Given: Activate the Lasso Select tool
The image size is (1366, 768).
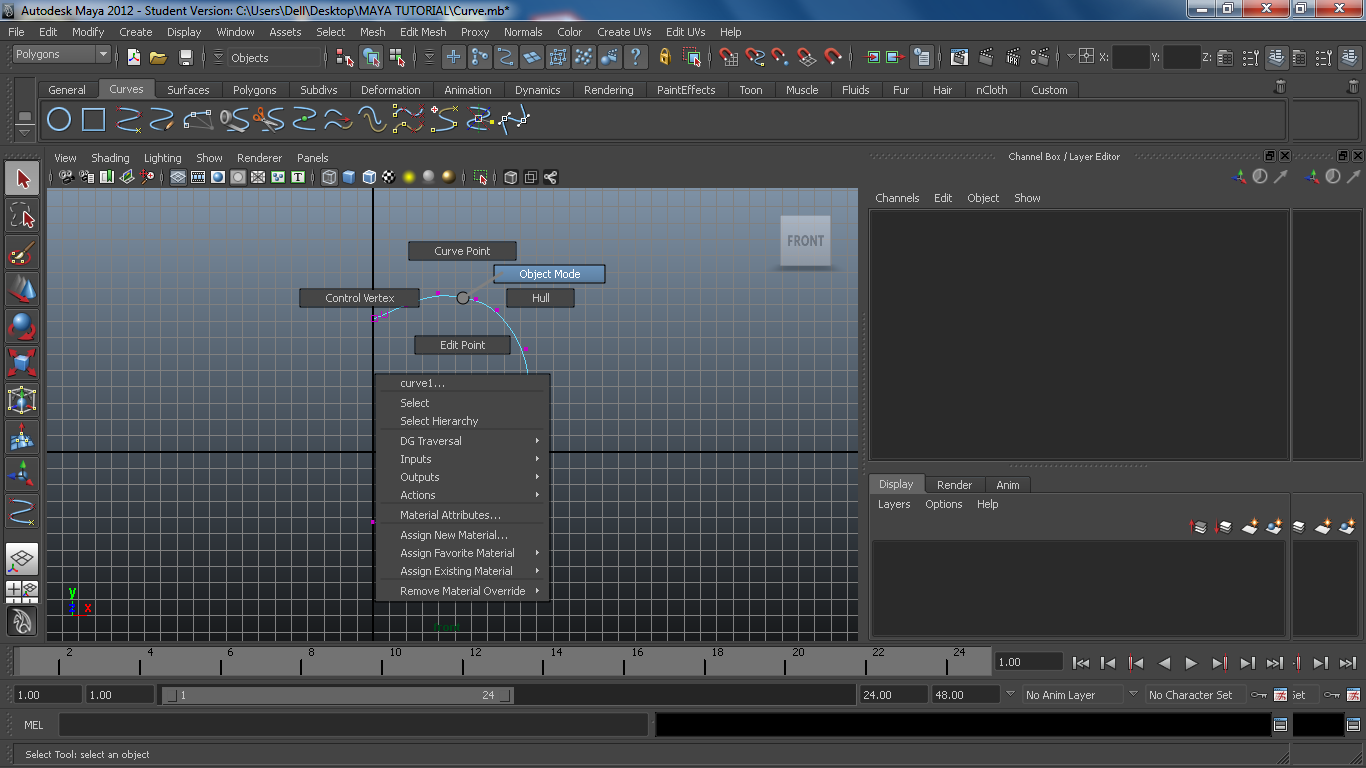Looking at the screenshot, I should [22, 215].
